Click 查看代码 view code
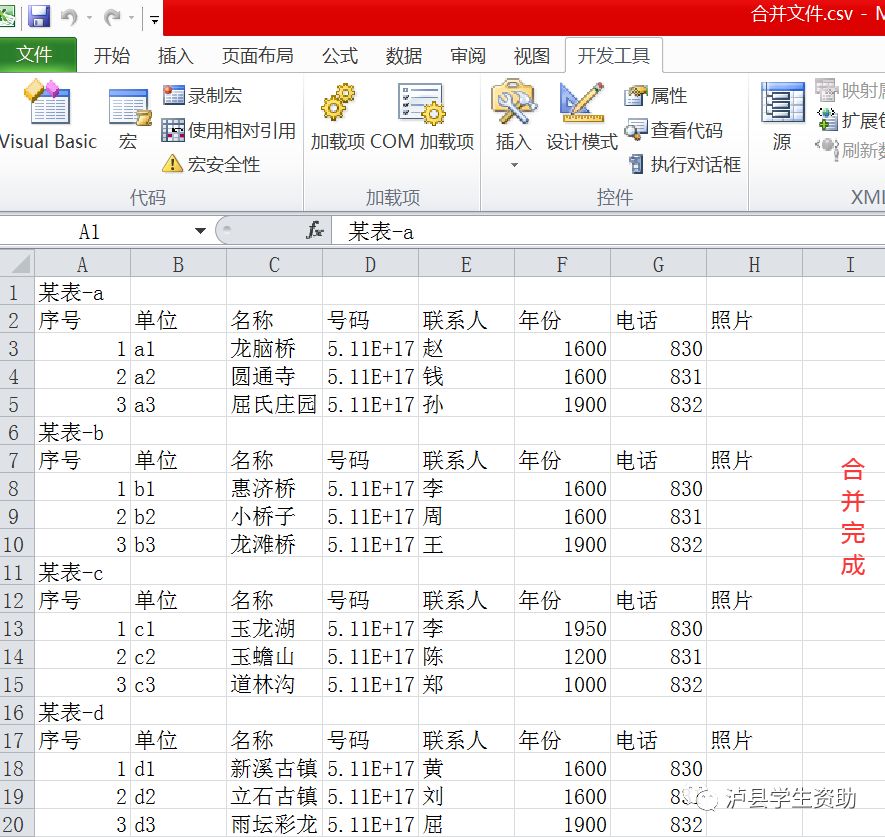 tap(674, 130)
